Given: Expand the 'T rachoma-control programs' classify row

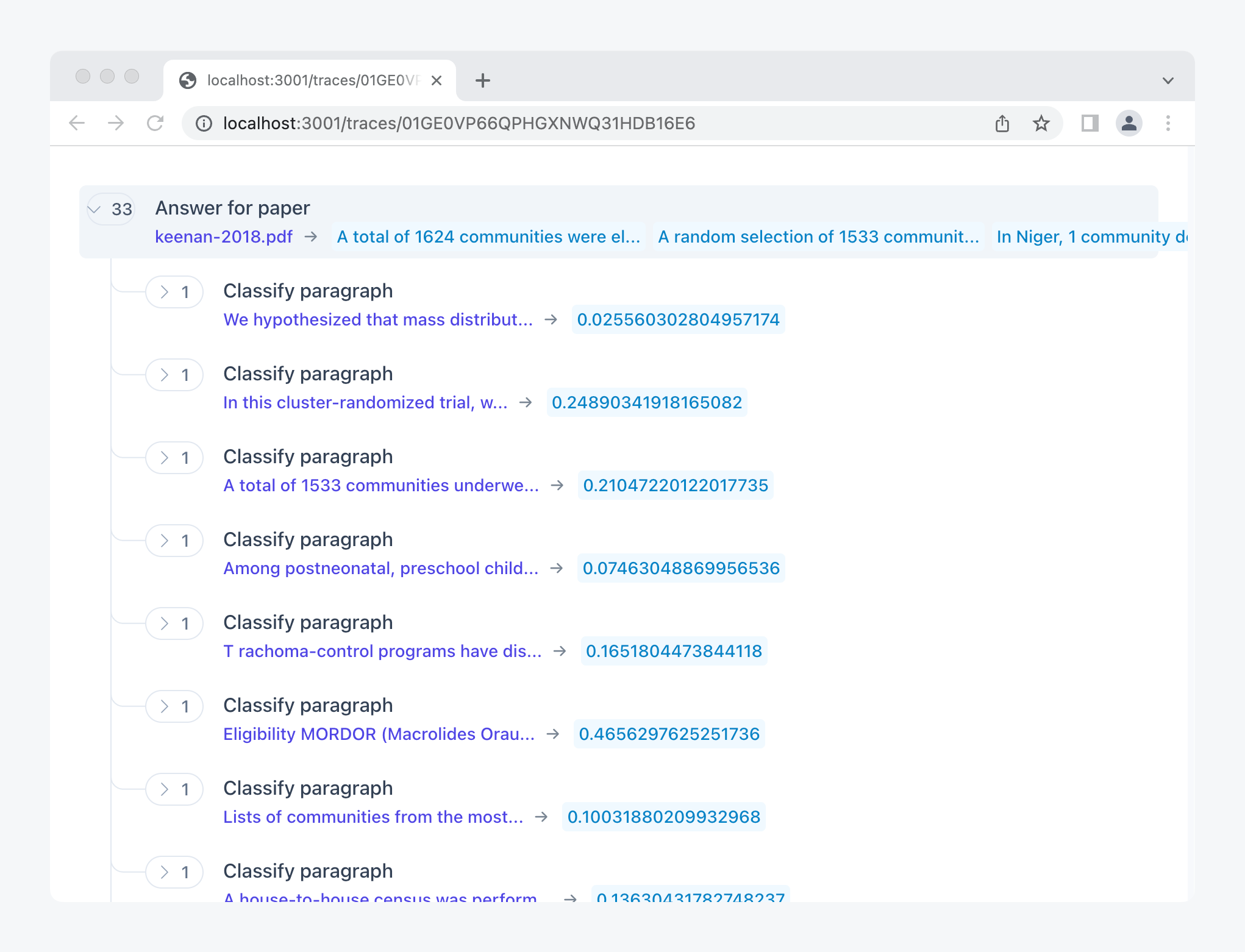Looking at the screenshot, I should tap(174, 623).
